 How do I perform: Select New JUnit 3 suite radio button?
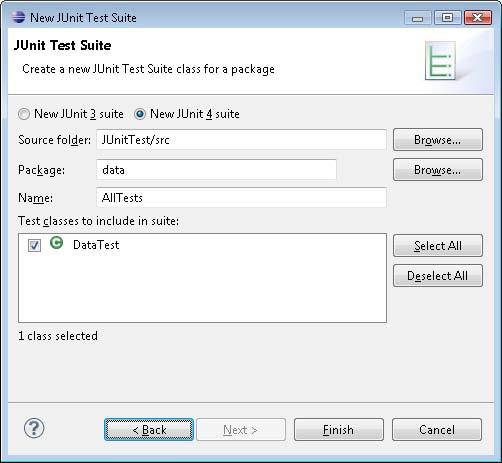click(x=24, y=114)
